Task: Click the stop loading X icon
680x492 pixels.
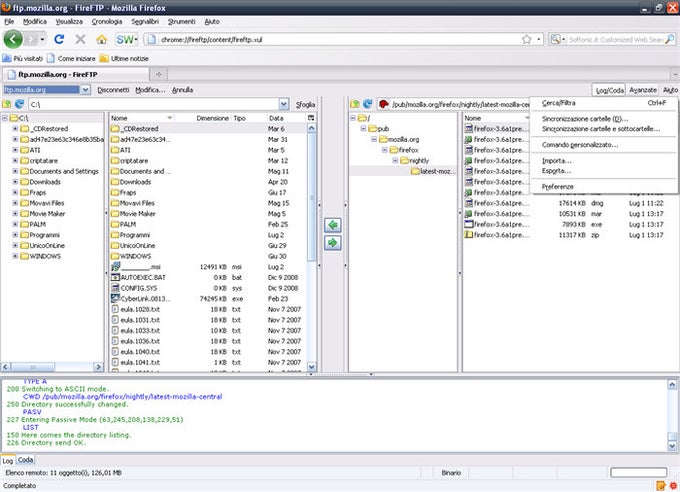Action: click(x=80, y=39)
